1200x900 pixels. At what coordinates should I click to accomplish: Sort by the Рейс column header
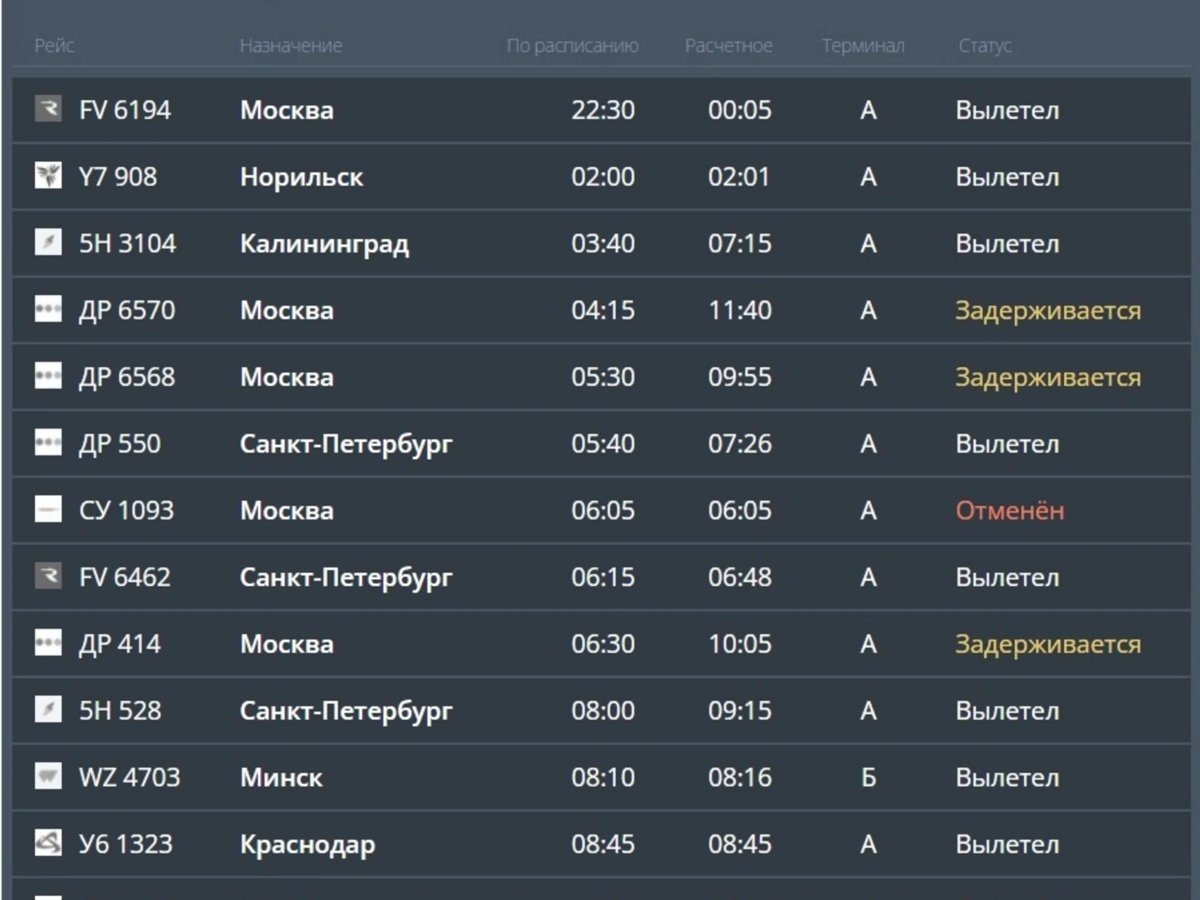coord(54,46)
